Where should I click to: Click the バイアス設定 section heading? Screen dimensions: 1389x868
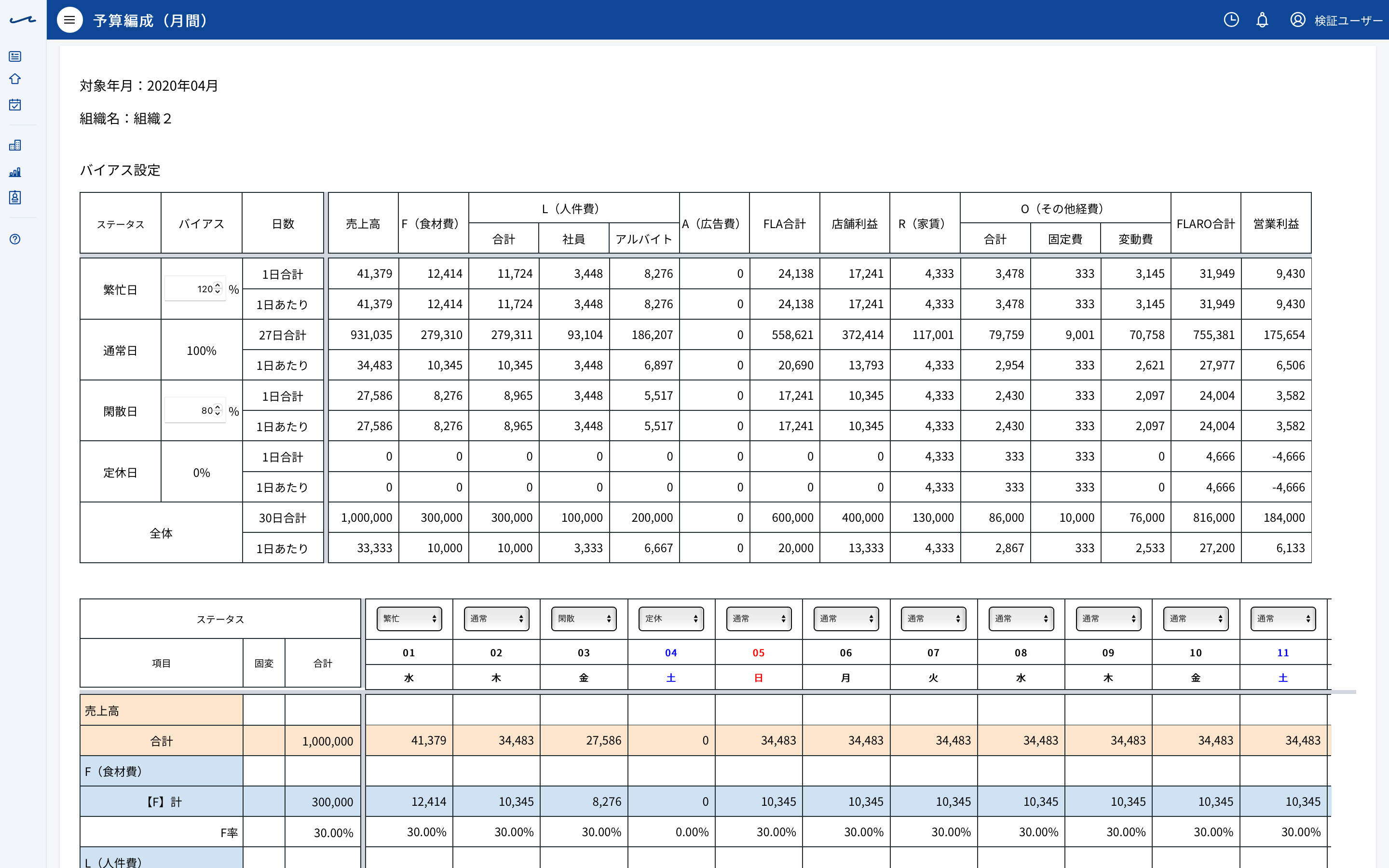tap(120, 170)
